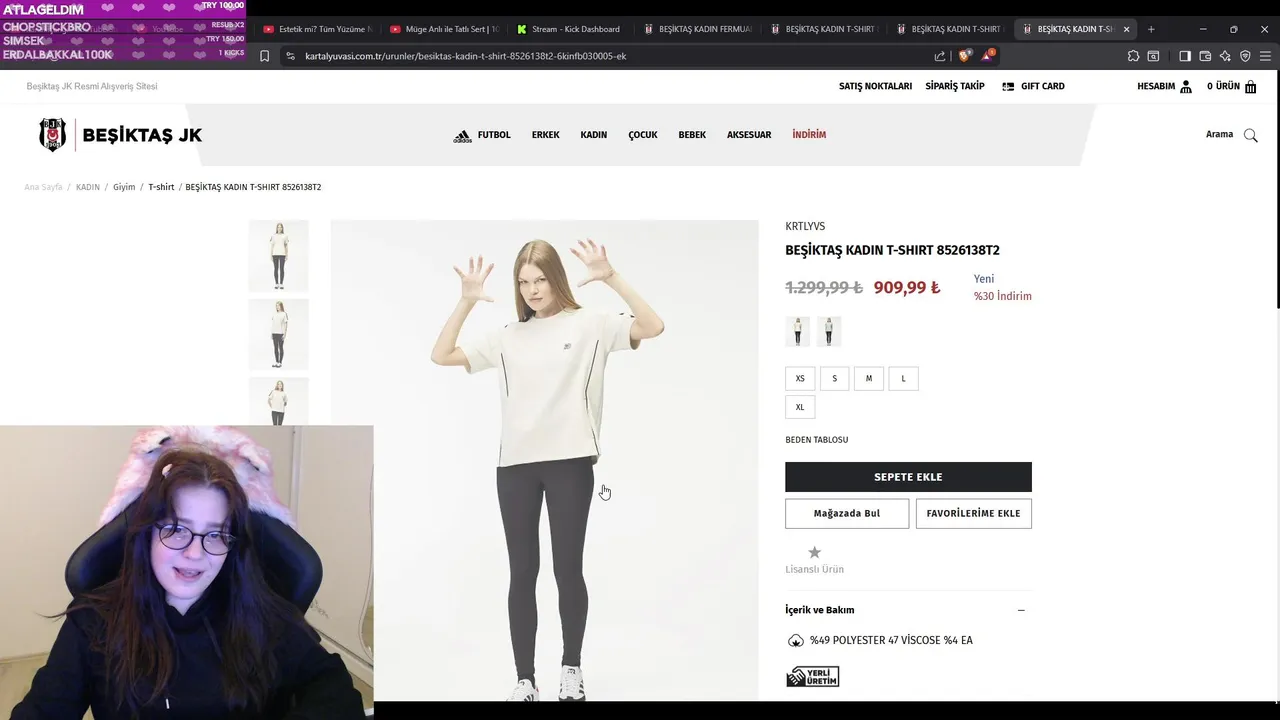Select the second color variant swatch
Screen dimensions: 1280x720
[829, 331]
